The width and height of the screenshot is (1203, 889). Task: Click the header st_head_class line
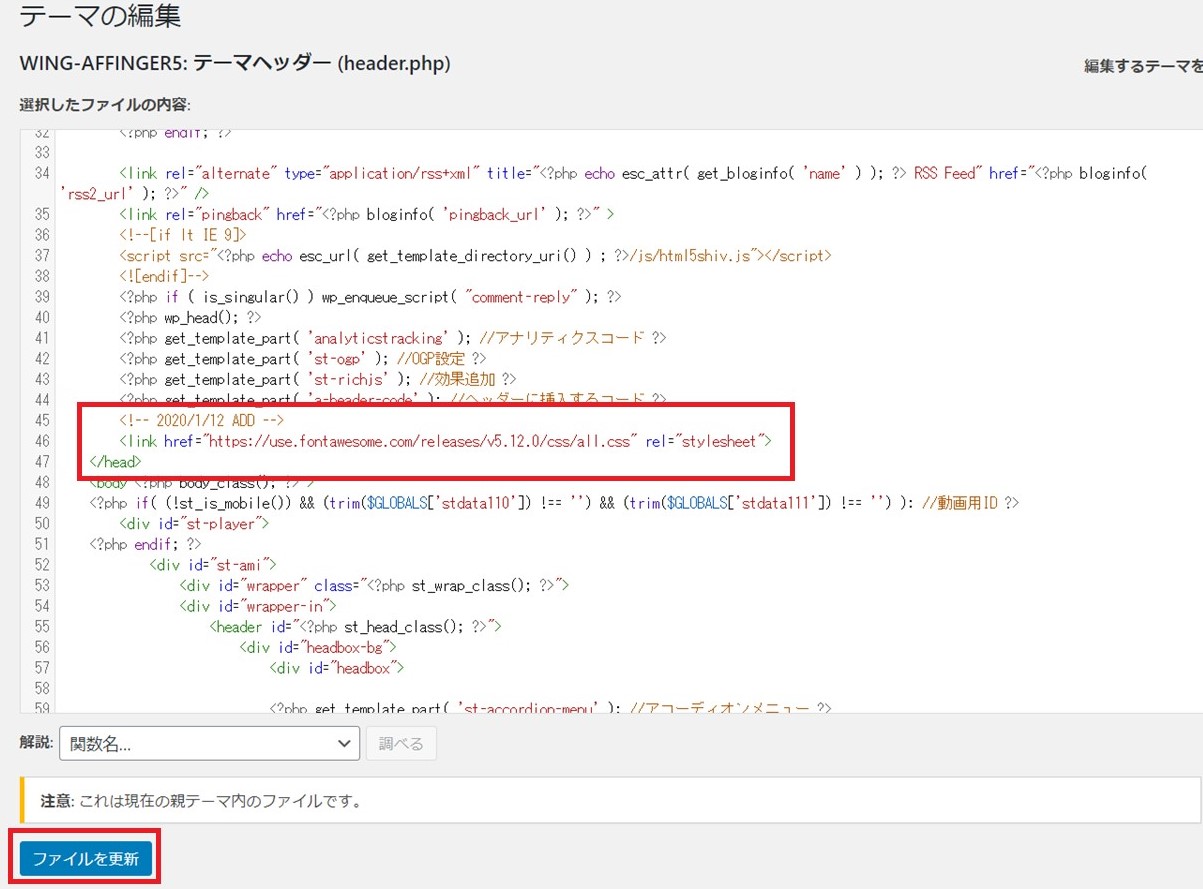355,627
